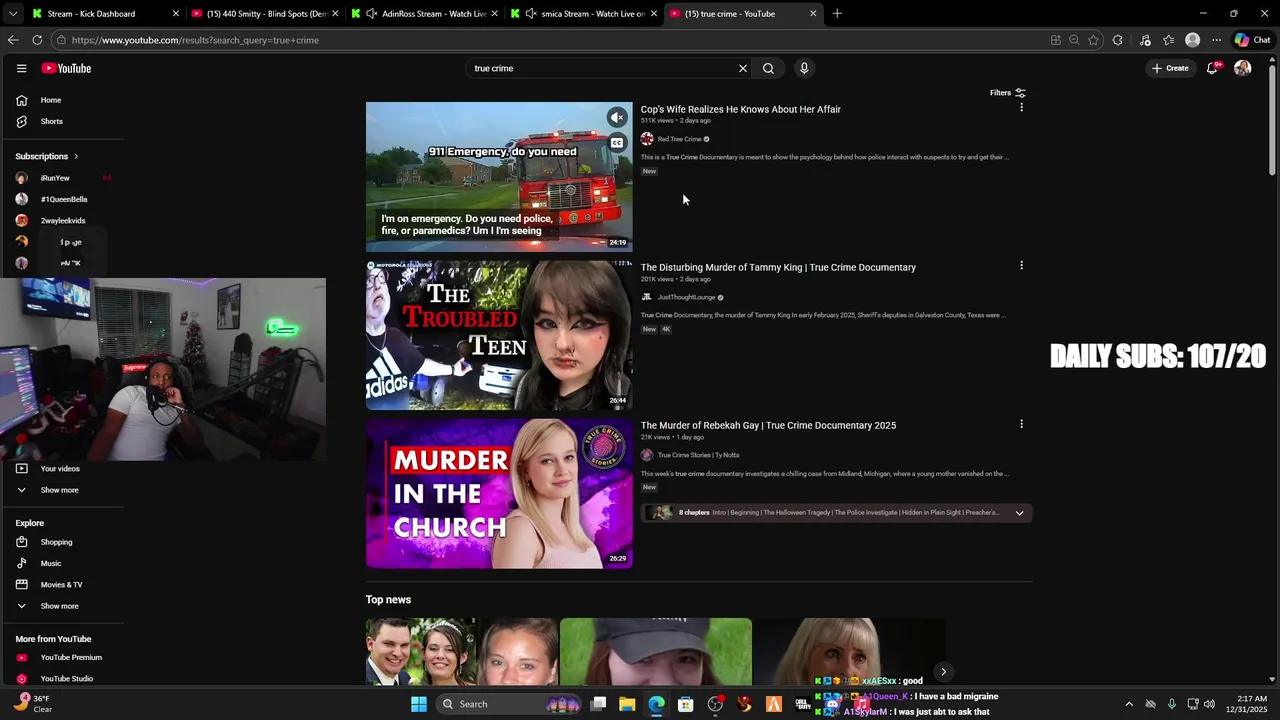This screenshot has height=720, width=1280.
Task: Click the Create button
Action: click(1170, 68)
